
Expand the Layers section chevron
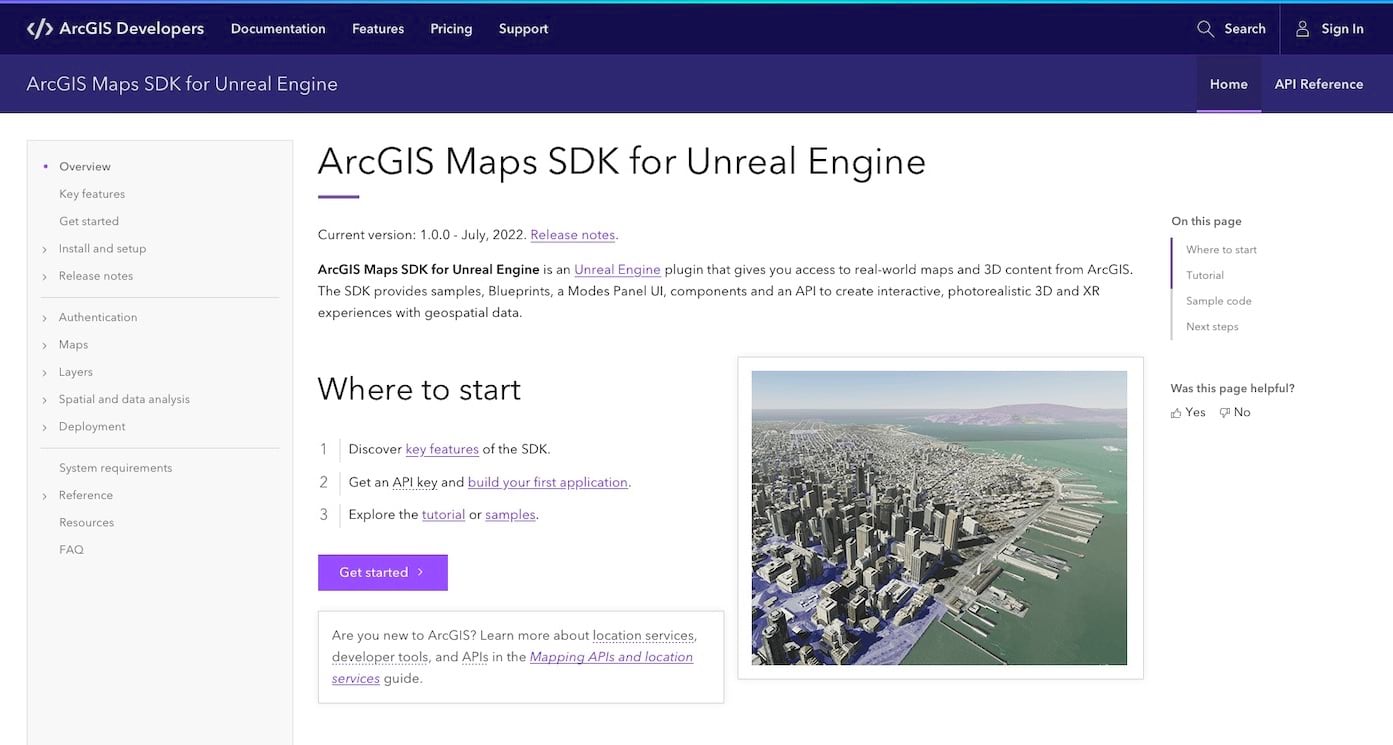coord(45,373)
